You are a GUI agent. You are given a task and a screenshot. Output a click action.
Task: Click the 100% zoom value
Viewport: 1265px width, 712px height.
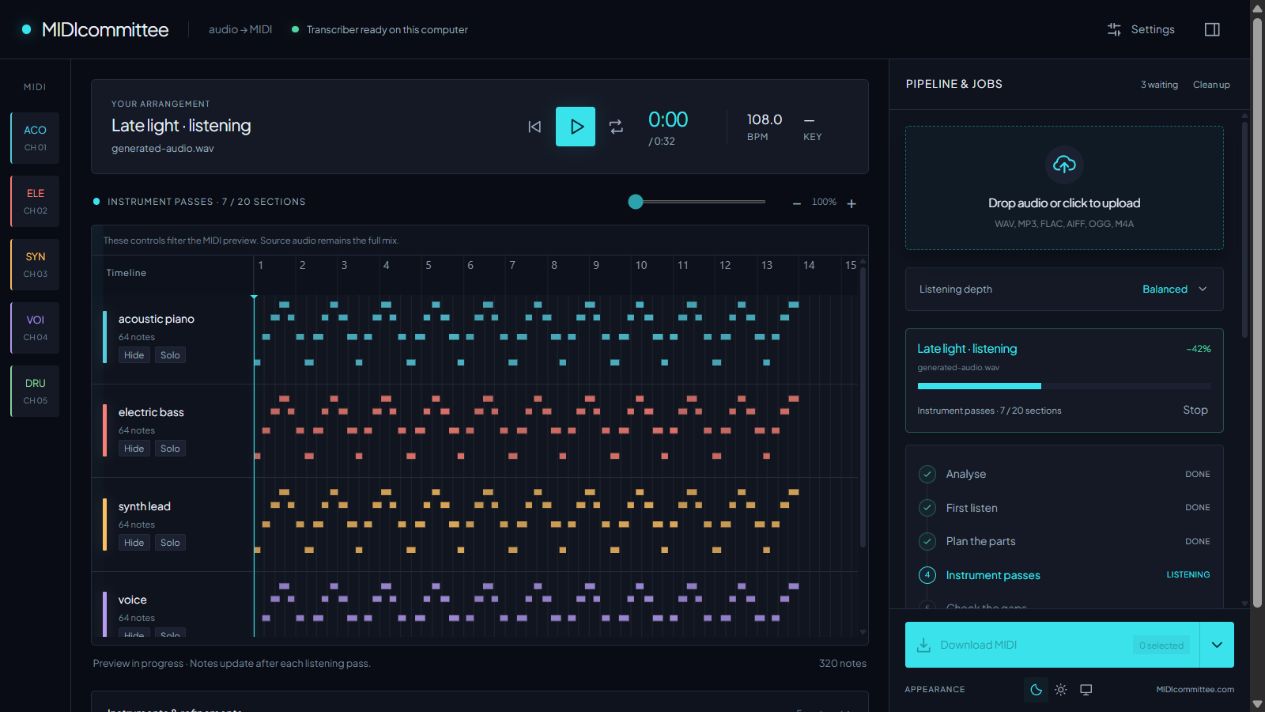click(x=824, y=202)
